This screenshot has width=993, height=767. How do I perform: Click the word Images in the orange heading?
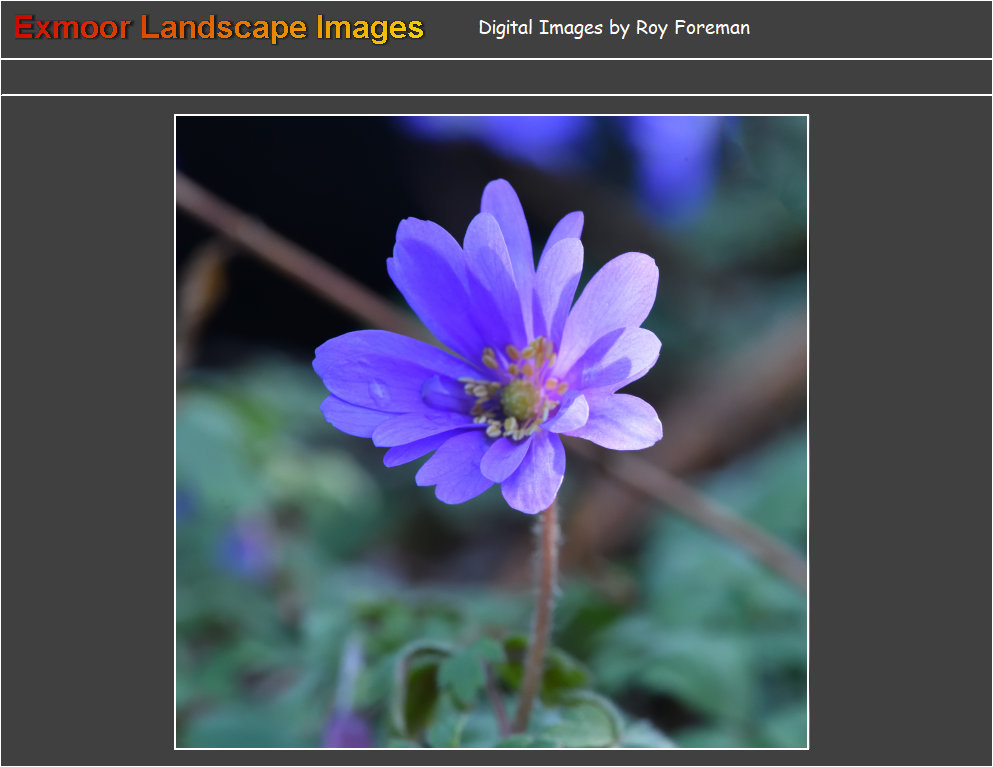pyautogui.click(x=370, y=28)
